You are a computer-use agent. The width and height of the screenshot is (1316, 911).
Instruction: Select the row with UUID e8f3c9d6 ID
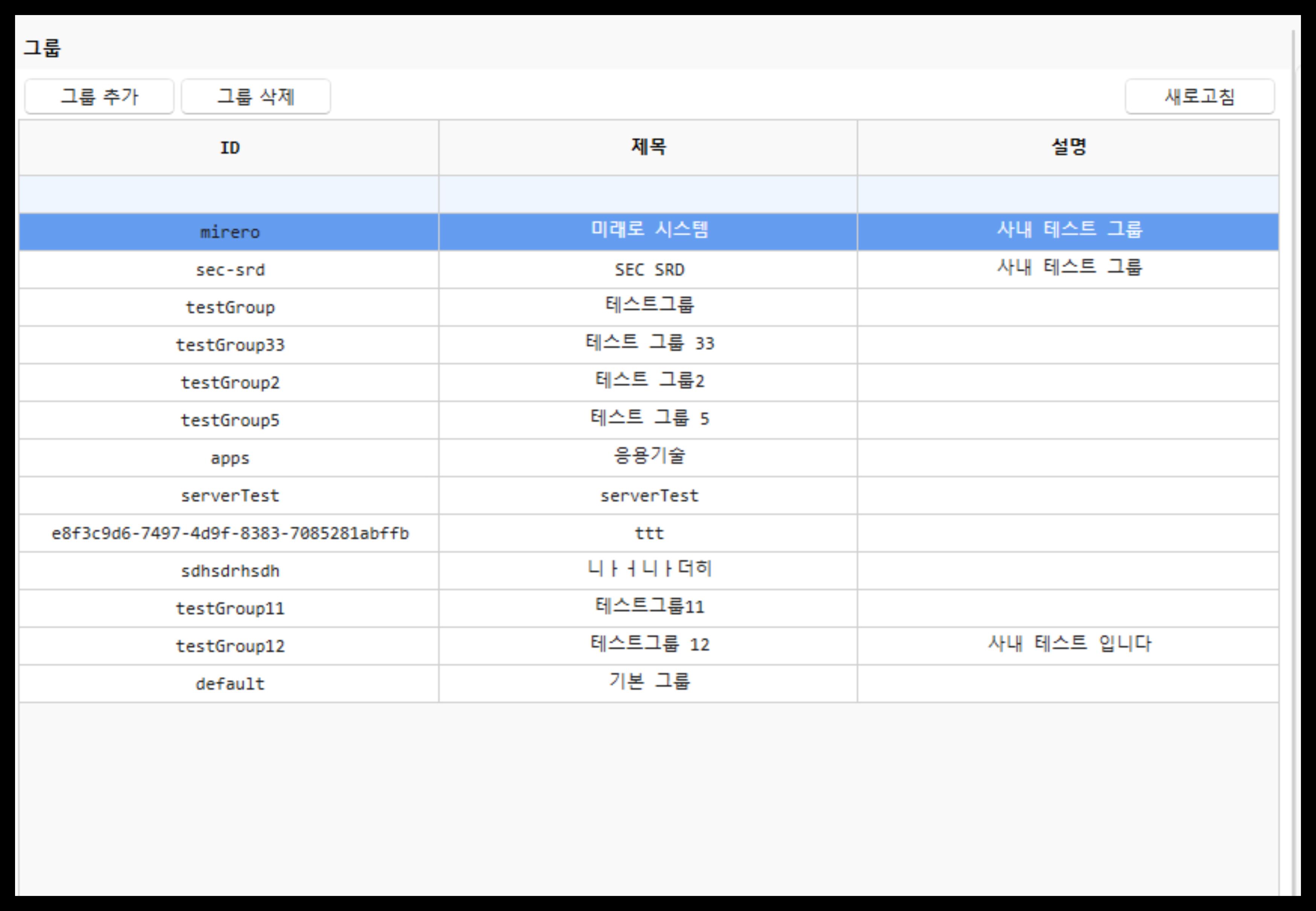pyautogui.click(x=229, y=533)
